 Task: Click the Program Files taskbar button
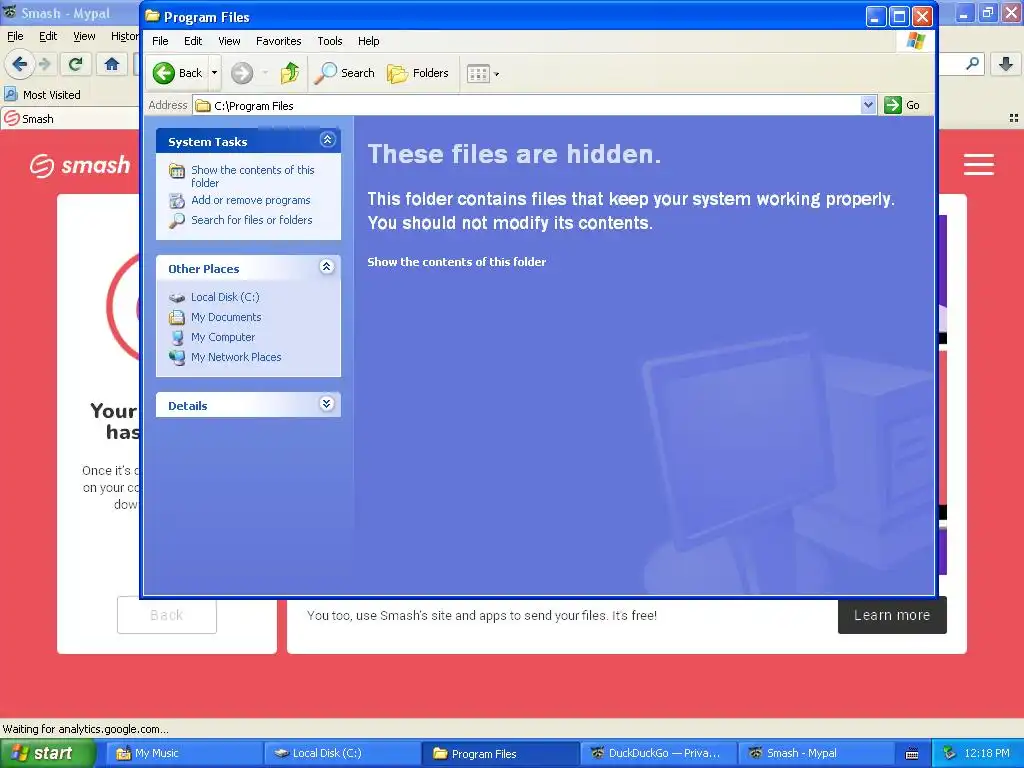pyautogui.click(x=500, y=754)
